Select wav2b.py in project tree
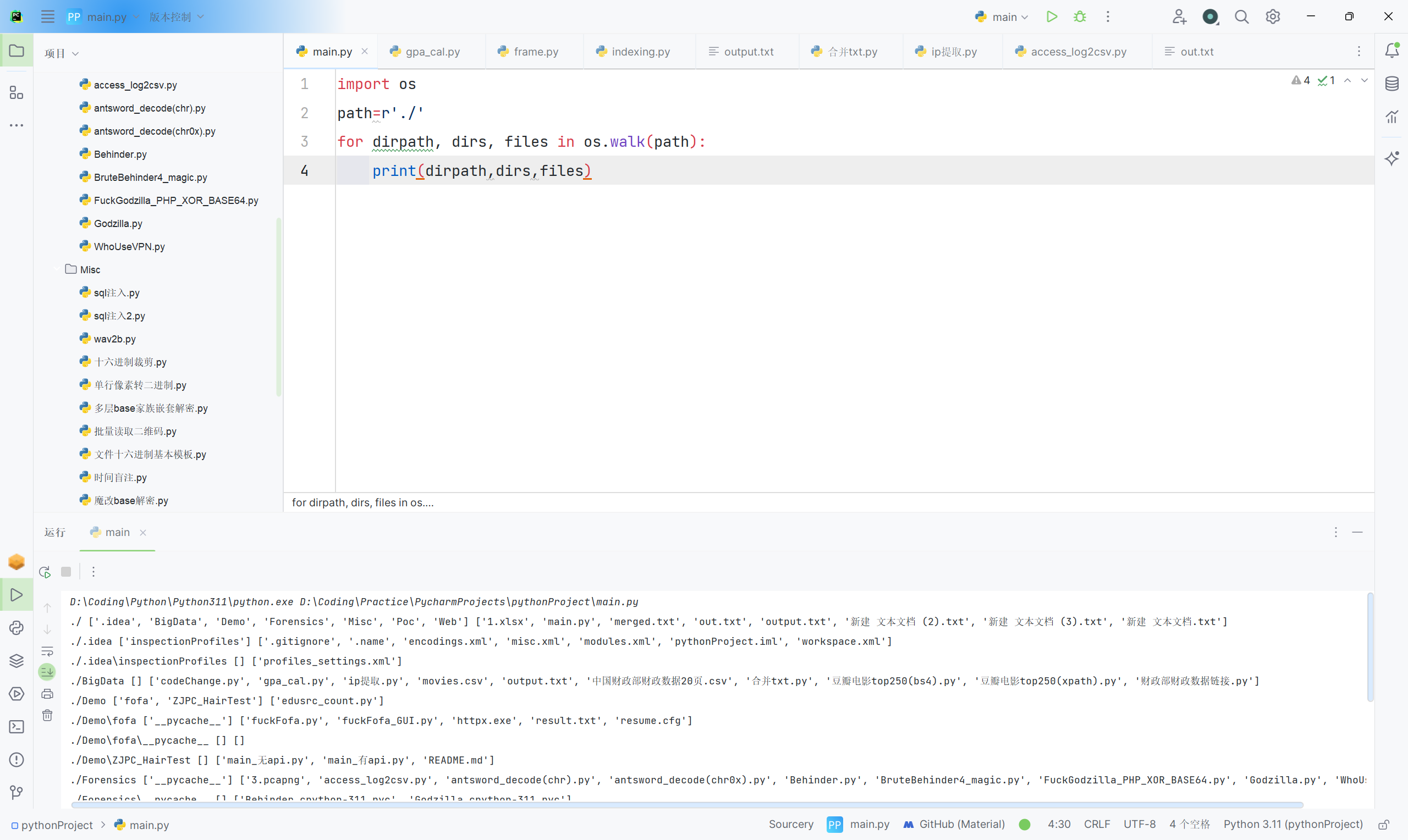 [114, 339]
